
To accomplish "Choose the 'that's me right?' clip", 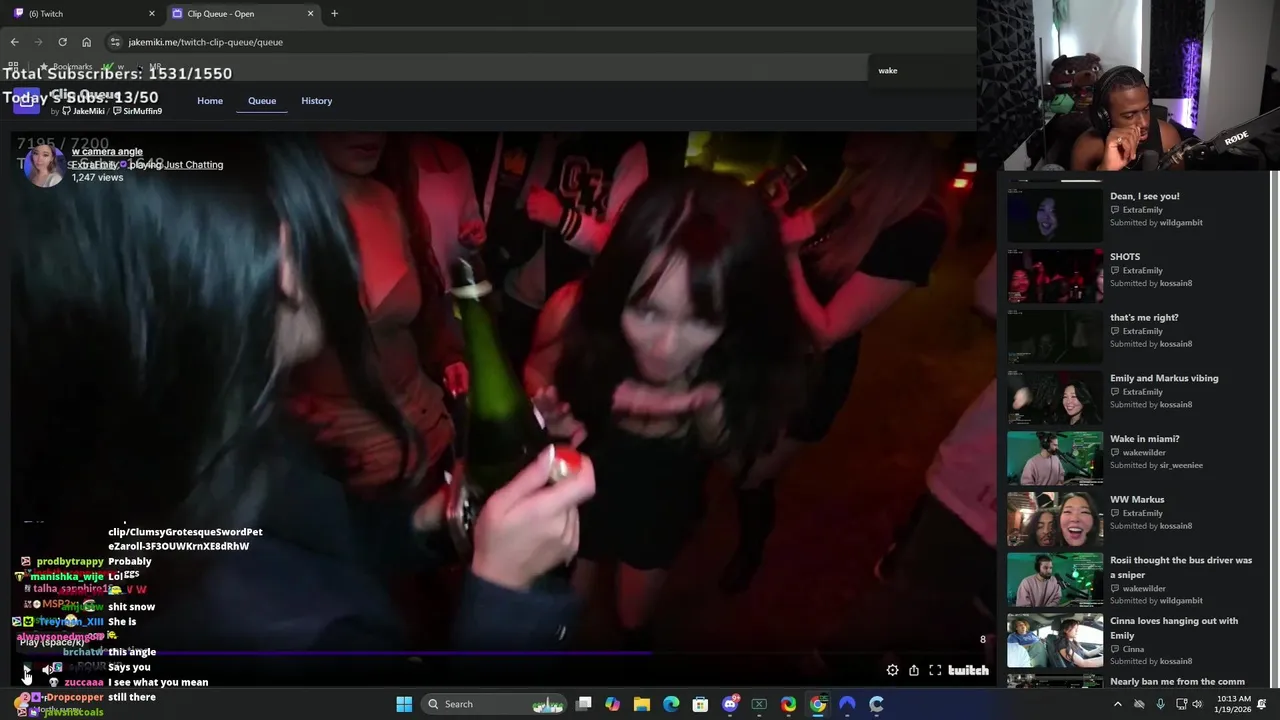I will pos(1055,336).
